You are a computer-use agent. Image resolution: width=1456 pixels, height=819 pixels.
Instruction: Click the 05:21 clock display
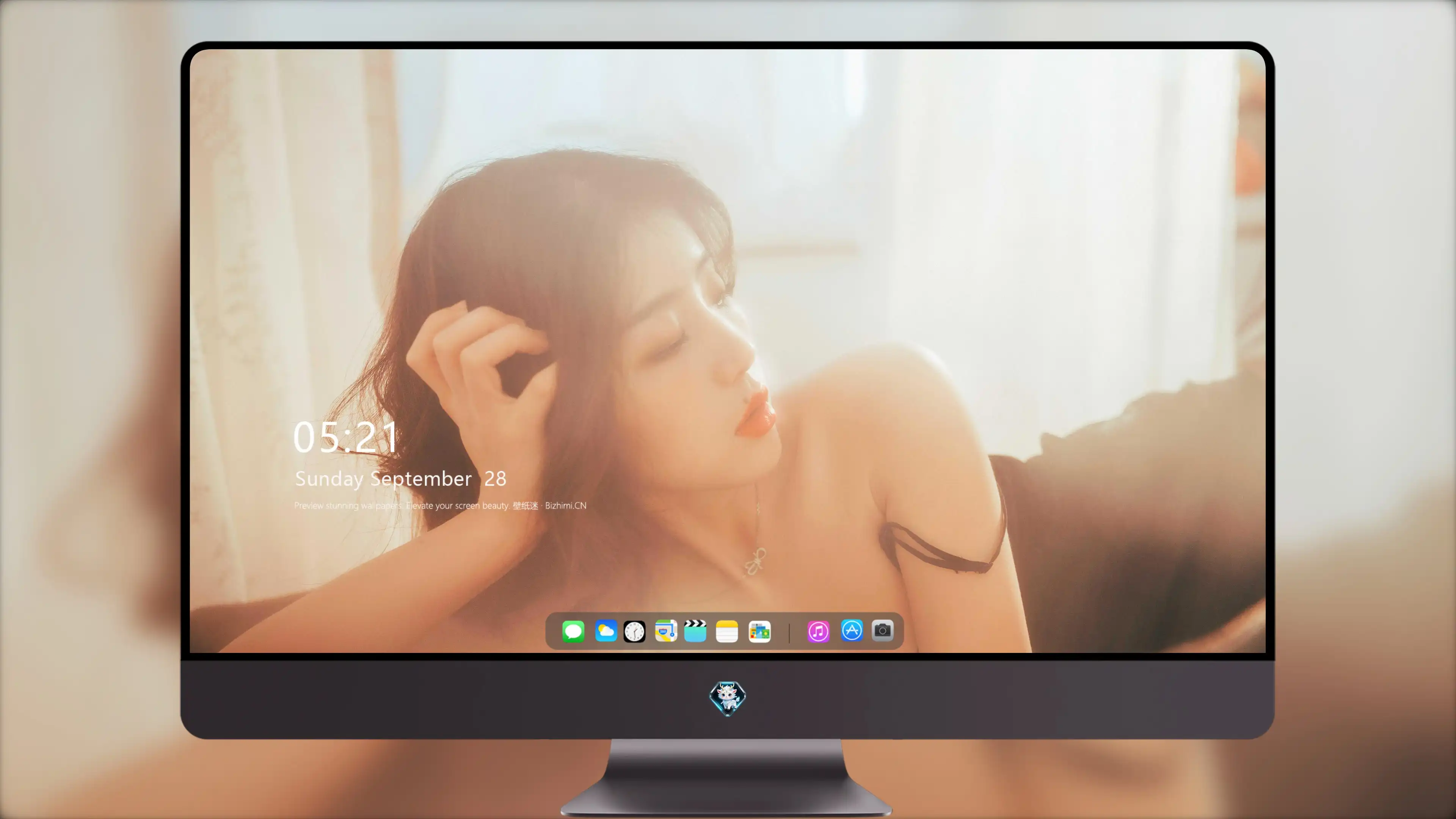pyautogui.click(x=345, y=437)
